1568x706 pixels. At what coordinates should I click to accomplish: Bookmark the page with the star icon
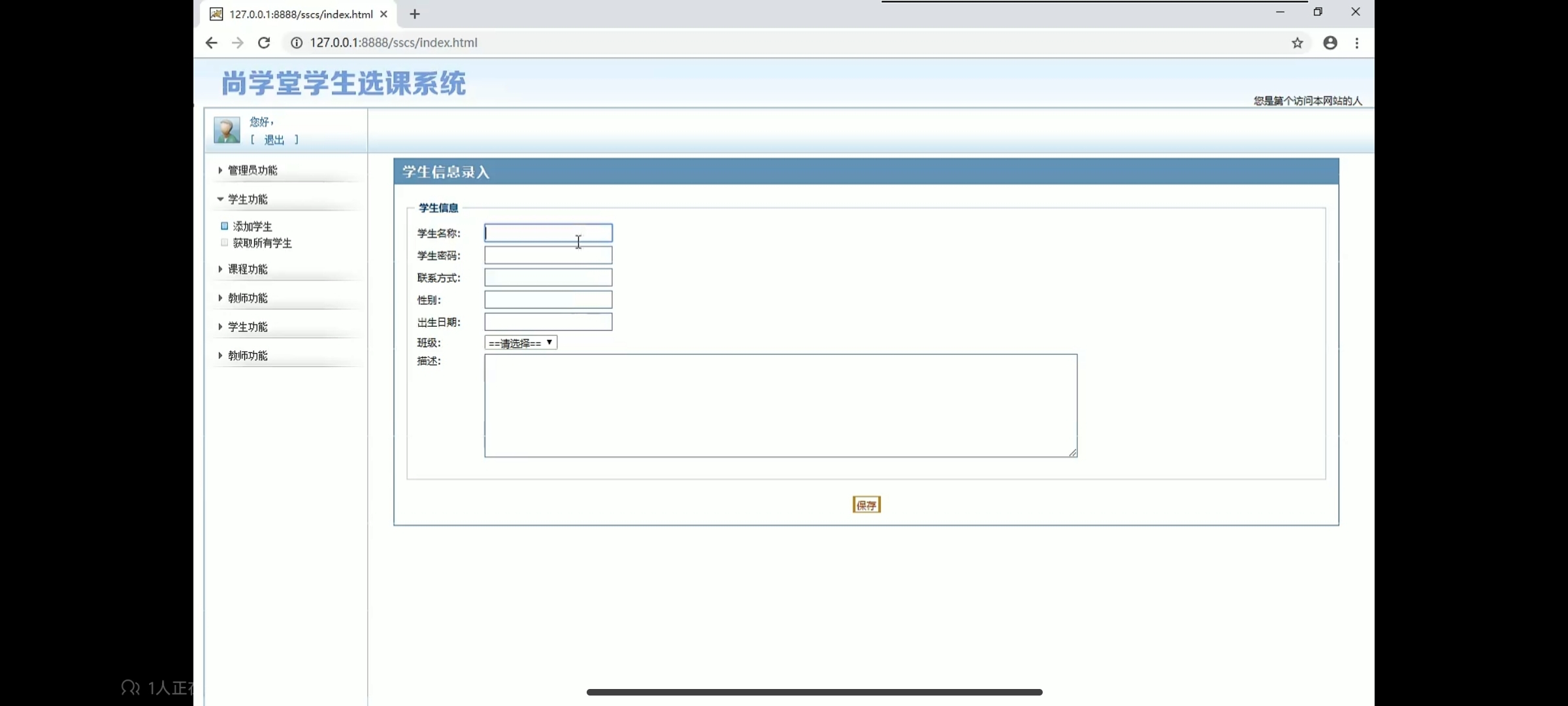point(1298,42)
